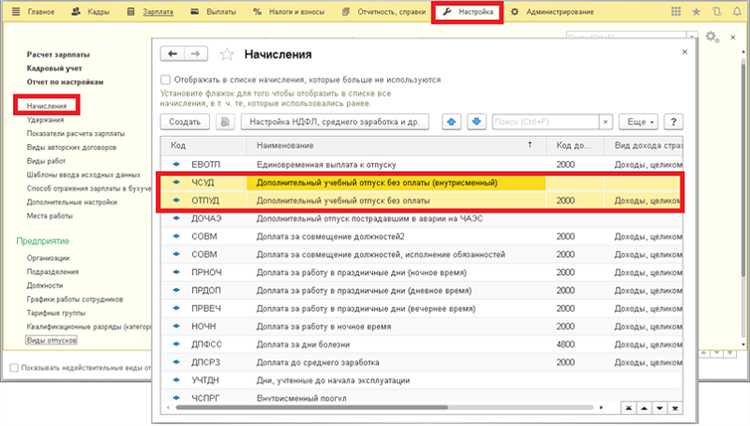Viewport: 750px width, 426px height.
Task: Click Доплата за совмещение должностей2 name
Action: click(x=330, y=237)
